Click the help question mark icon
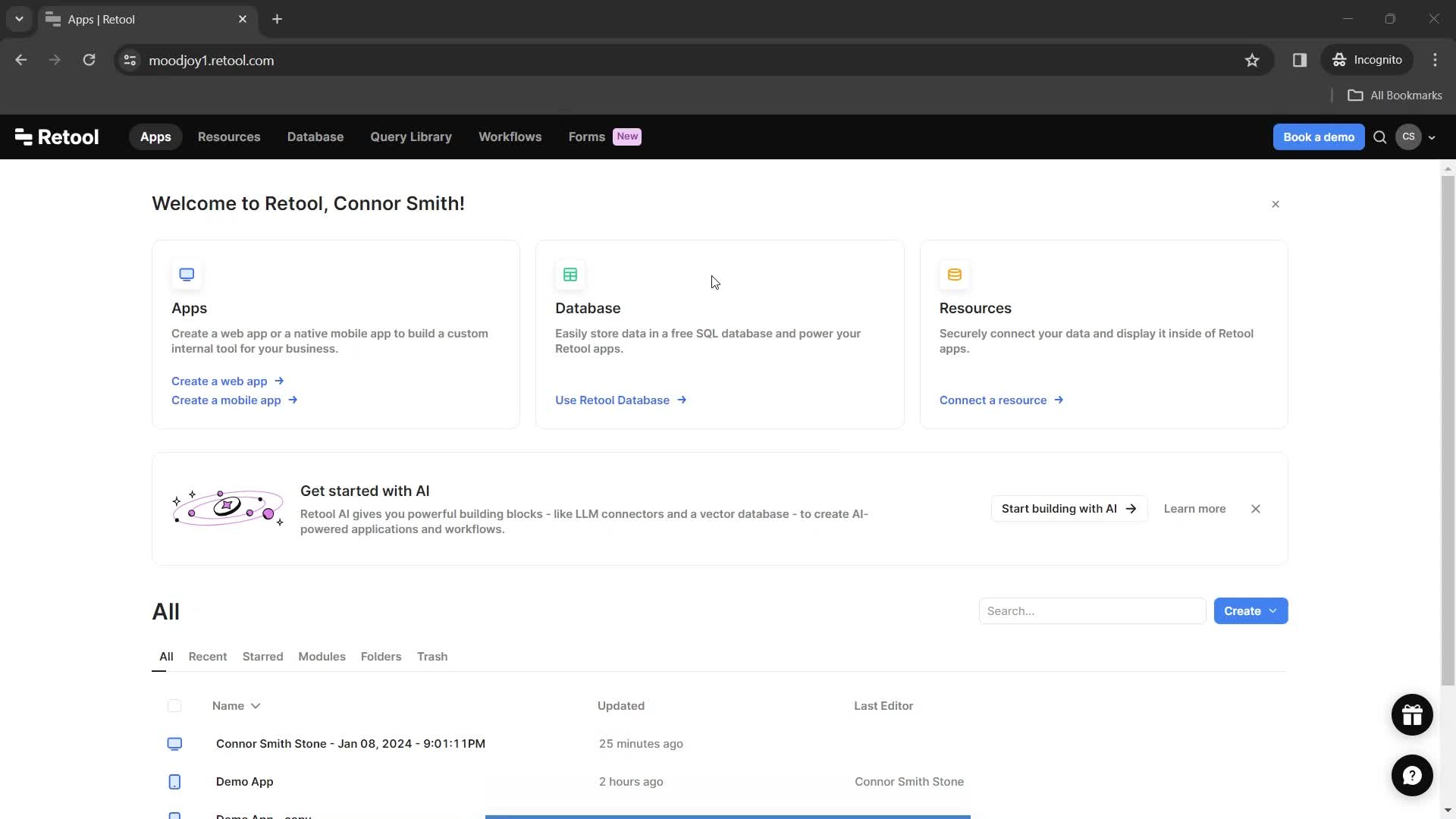Viewport: 1456px width, 819px height. tap(1412, 775)
